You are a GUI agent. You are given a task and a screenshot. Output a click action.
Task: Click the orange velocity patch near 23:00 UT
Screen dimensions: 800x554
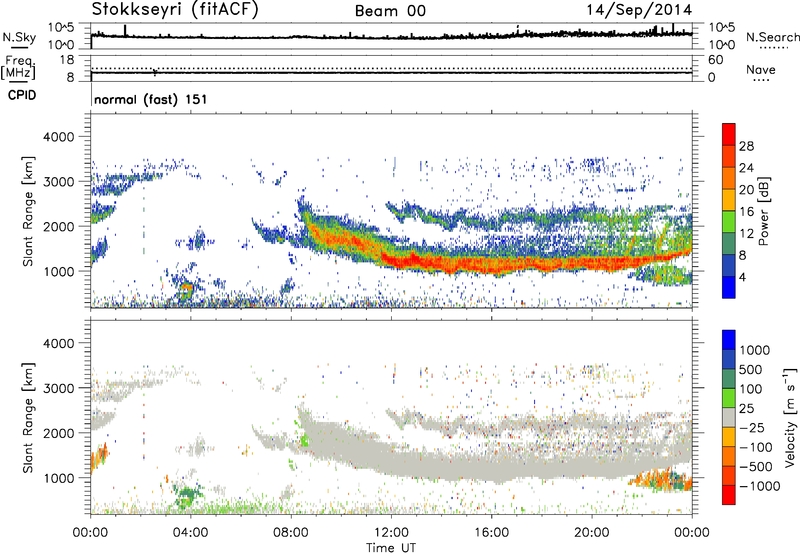(x=658, y=481)
